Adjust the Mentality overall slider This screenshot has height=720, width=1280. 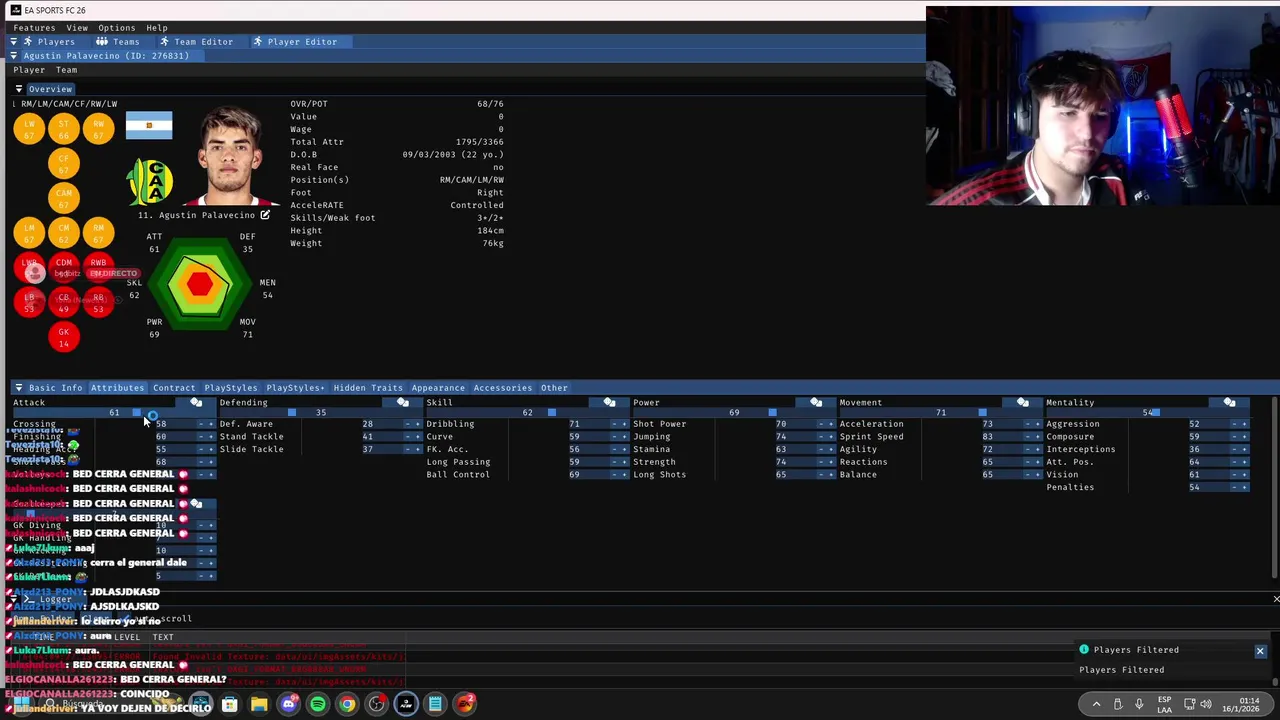point(1148,413)
